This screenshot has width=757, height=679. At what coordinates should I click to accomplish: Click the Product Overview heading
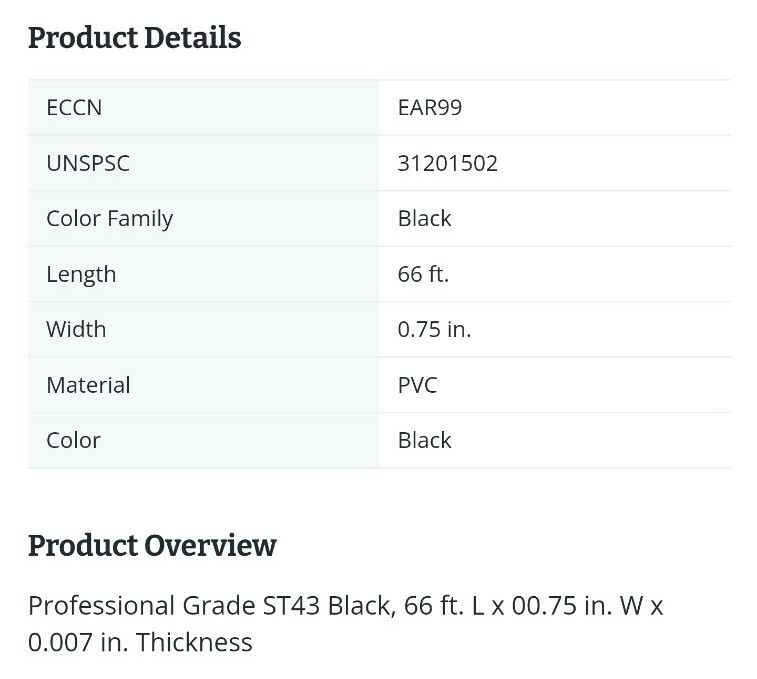pyautogui.click(x=152, y=546)
